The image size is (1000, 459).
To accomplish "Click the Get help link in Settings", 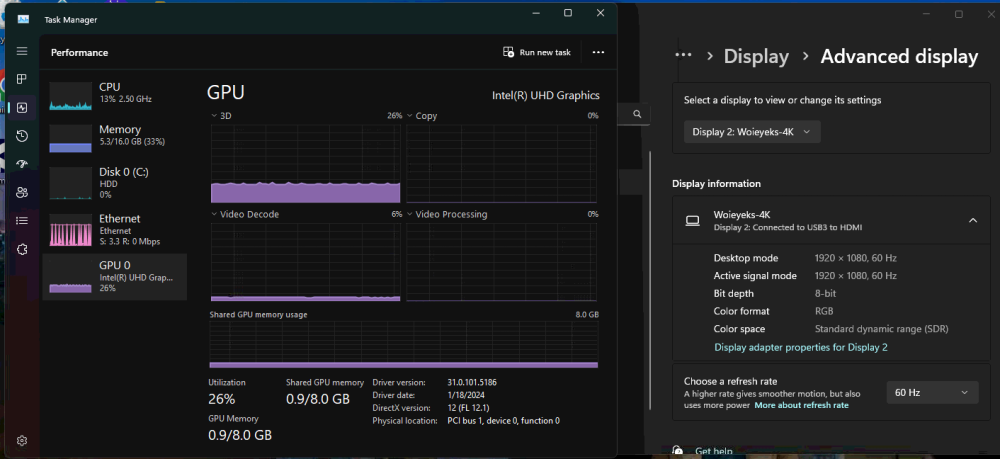I will [713, 451].
